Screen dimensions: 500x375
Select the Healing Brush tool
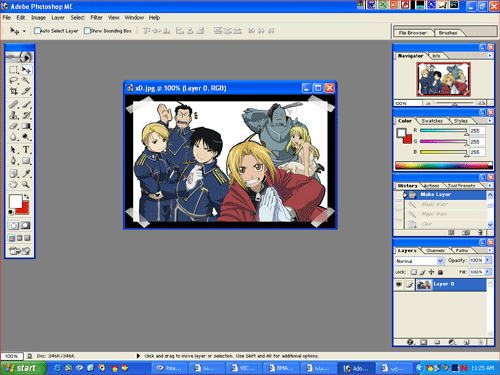click(13, 105)
